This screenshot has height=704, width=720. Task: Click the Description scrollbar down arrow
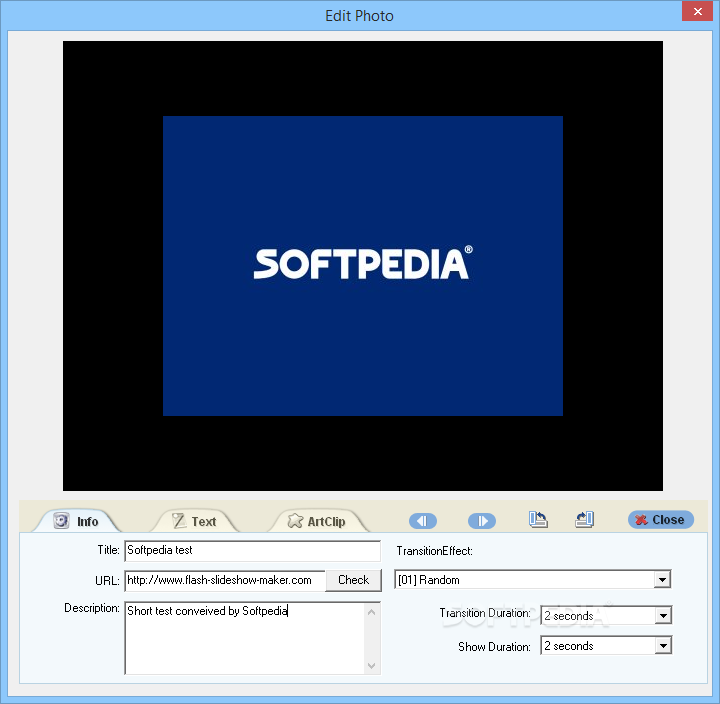pos(371,665)
